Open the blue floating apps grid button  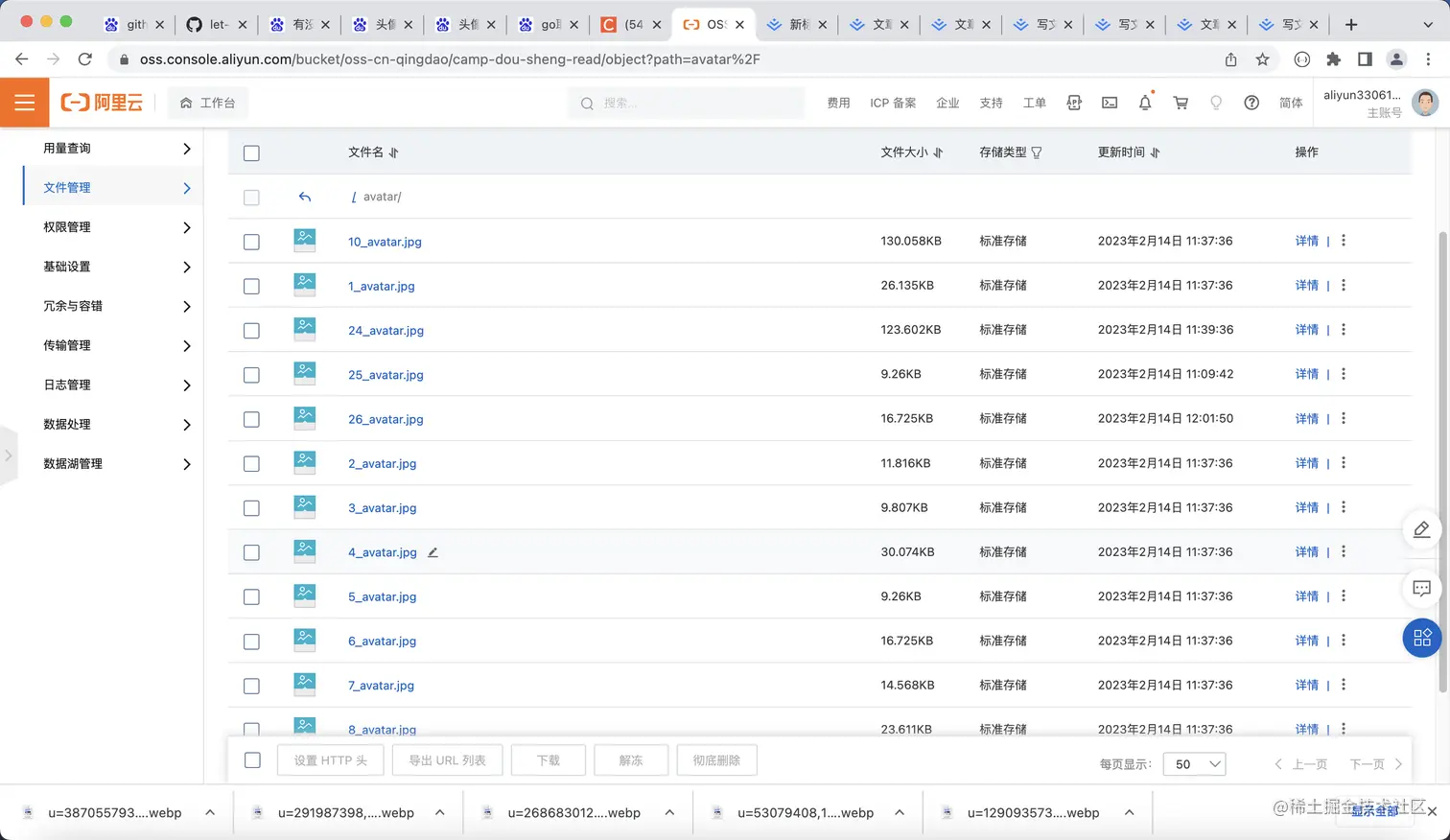1422,638
